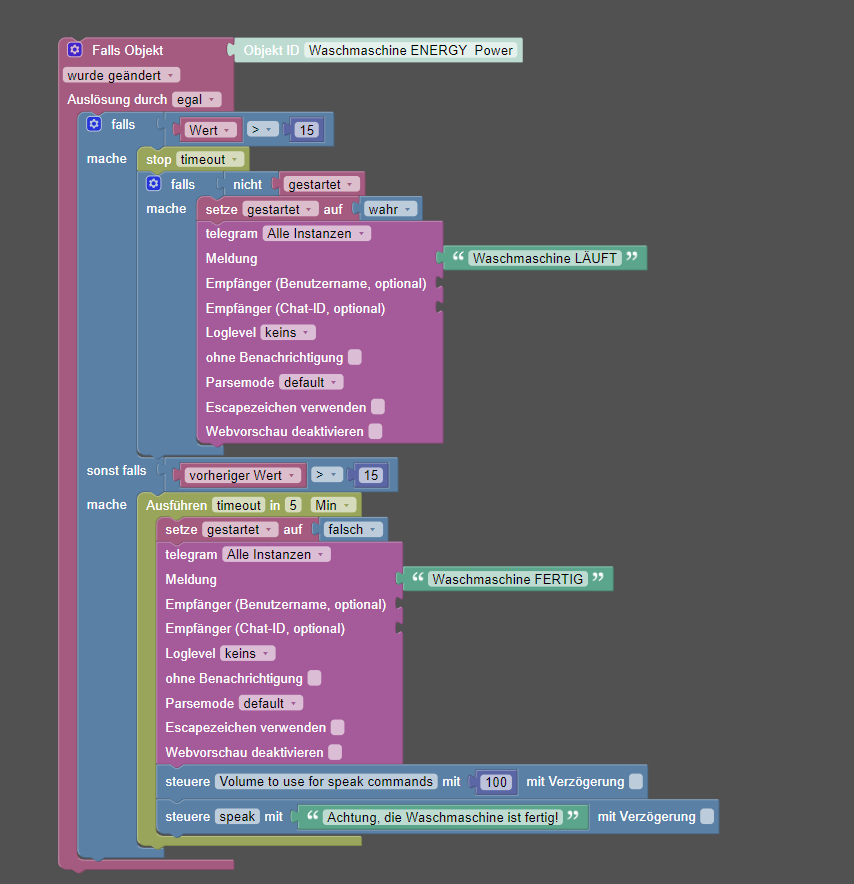
Task: Open Parsemode default dropdown in FERTIG telegram
Action: click(271, 703)
